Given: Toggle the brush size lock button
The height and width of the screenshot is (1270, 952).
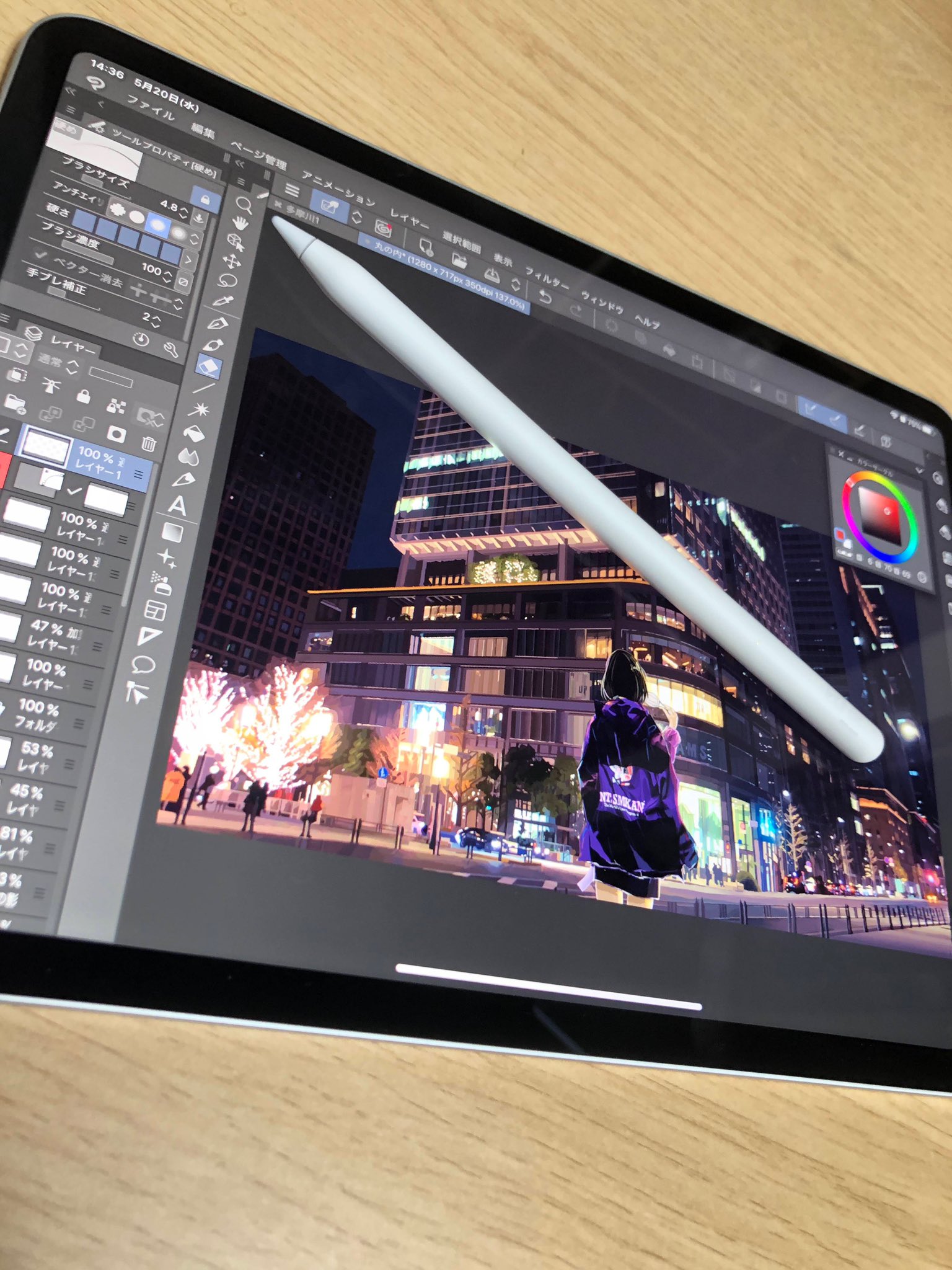Looking at the screenshot, I should (x=205, y=200).
